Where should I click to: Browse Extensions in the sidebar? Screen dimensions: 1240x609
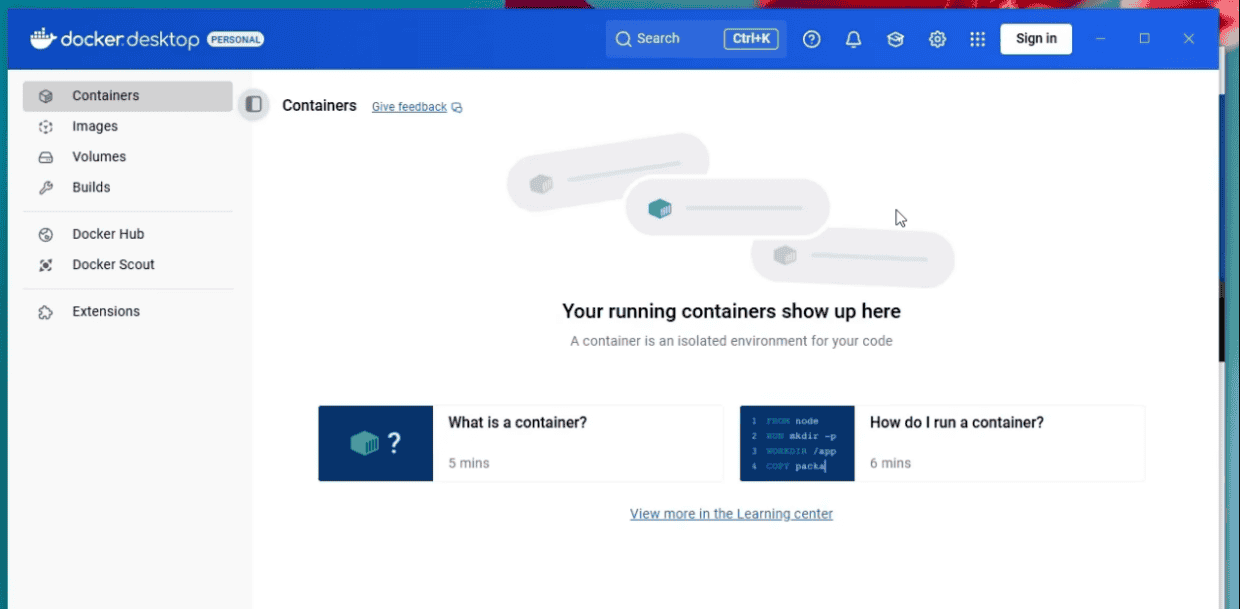[106, 311]
